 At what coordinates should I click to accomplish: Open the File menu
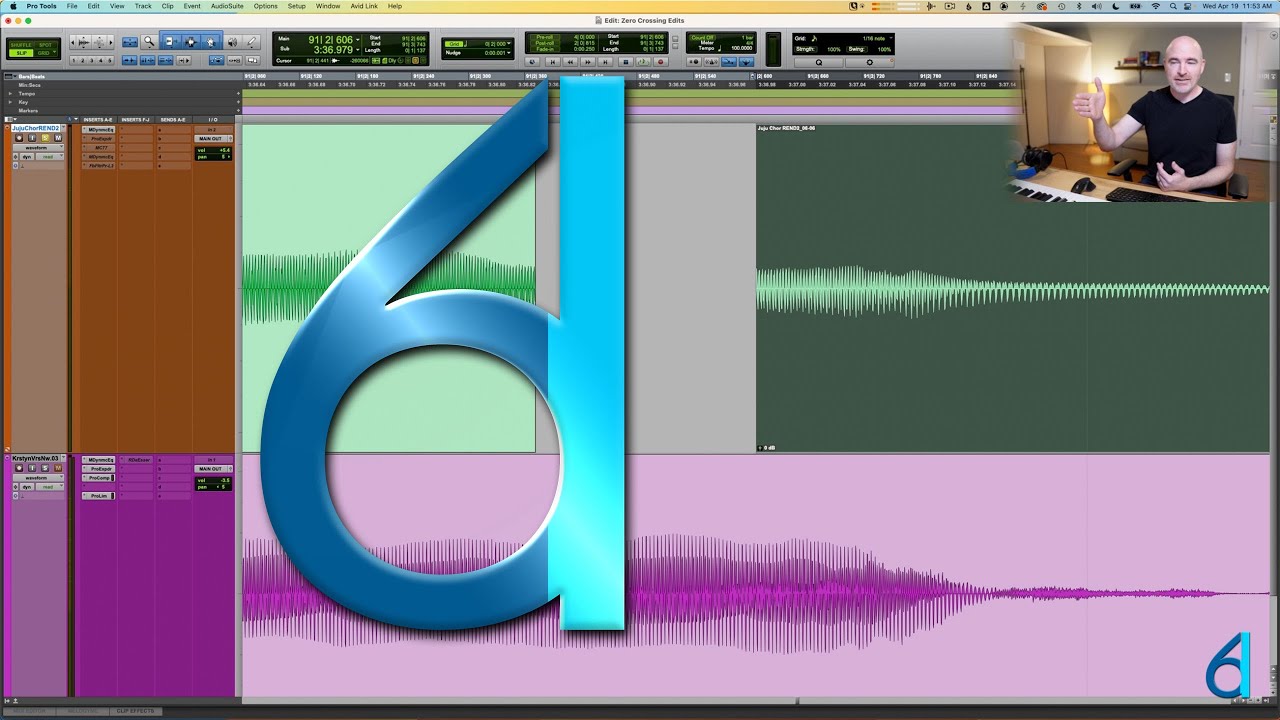tap(72, 6)
